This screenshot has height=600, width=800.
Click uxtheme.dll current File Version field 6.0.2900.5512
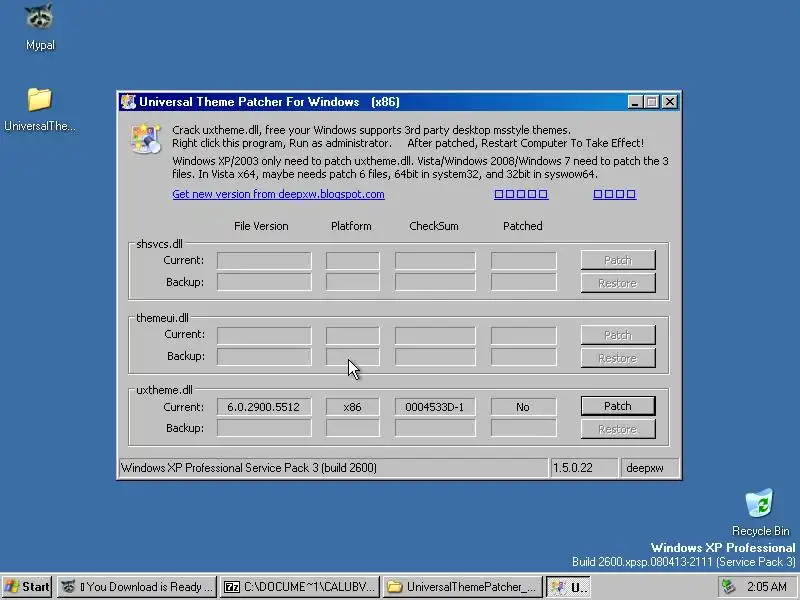click(264, 407)
